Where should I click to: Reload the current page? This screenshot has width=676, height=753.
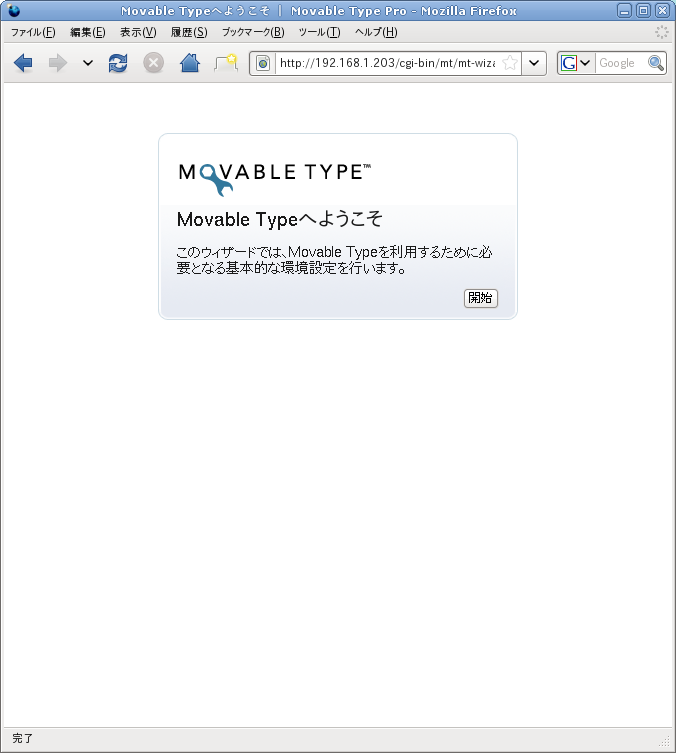118,63
